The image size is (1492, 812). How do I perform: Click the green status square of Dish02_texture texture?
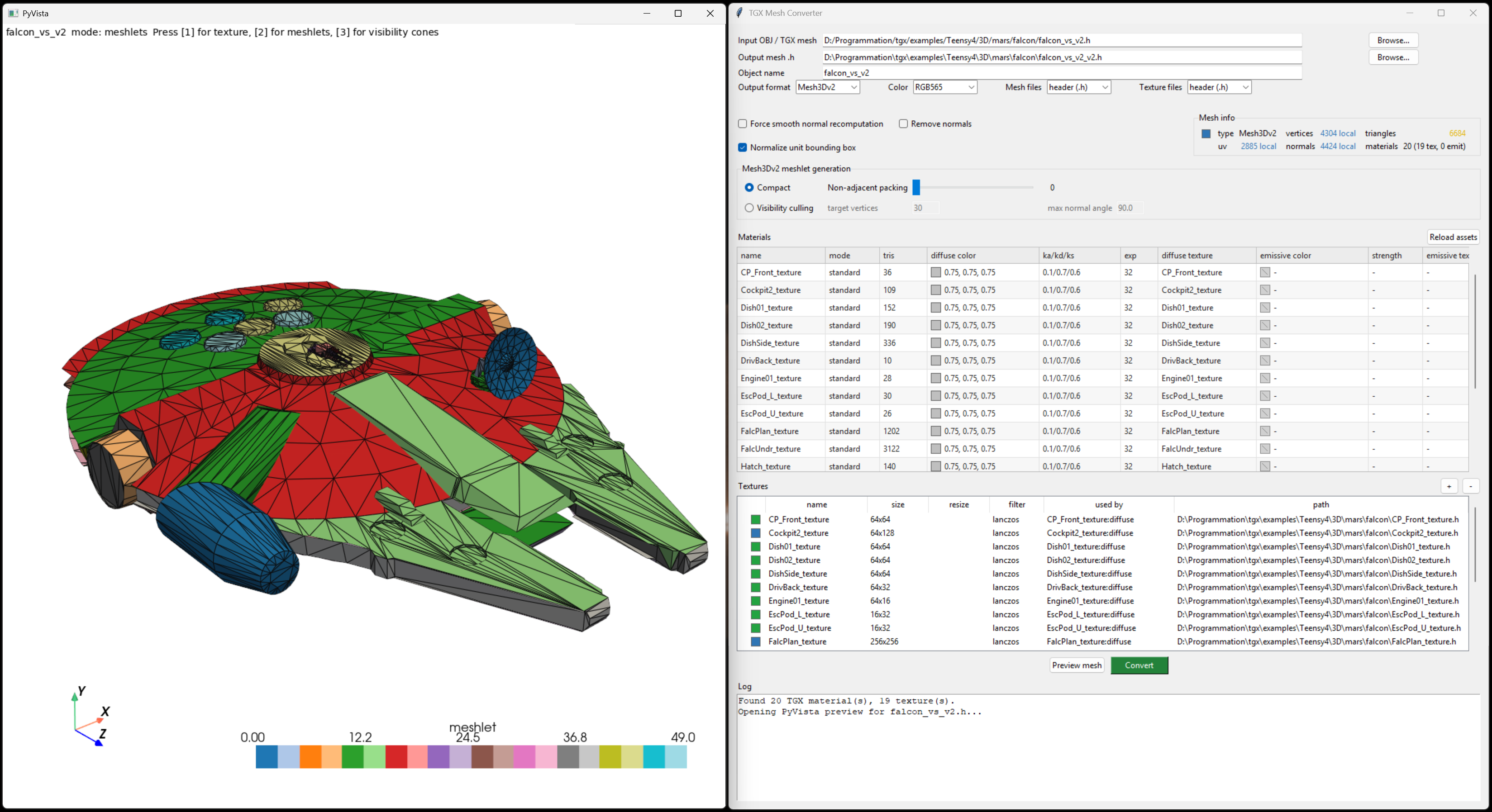(755, 560)
